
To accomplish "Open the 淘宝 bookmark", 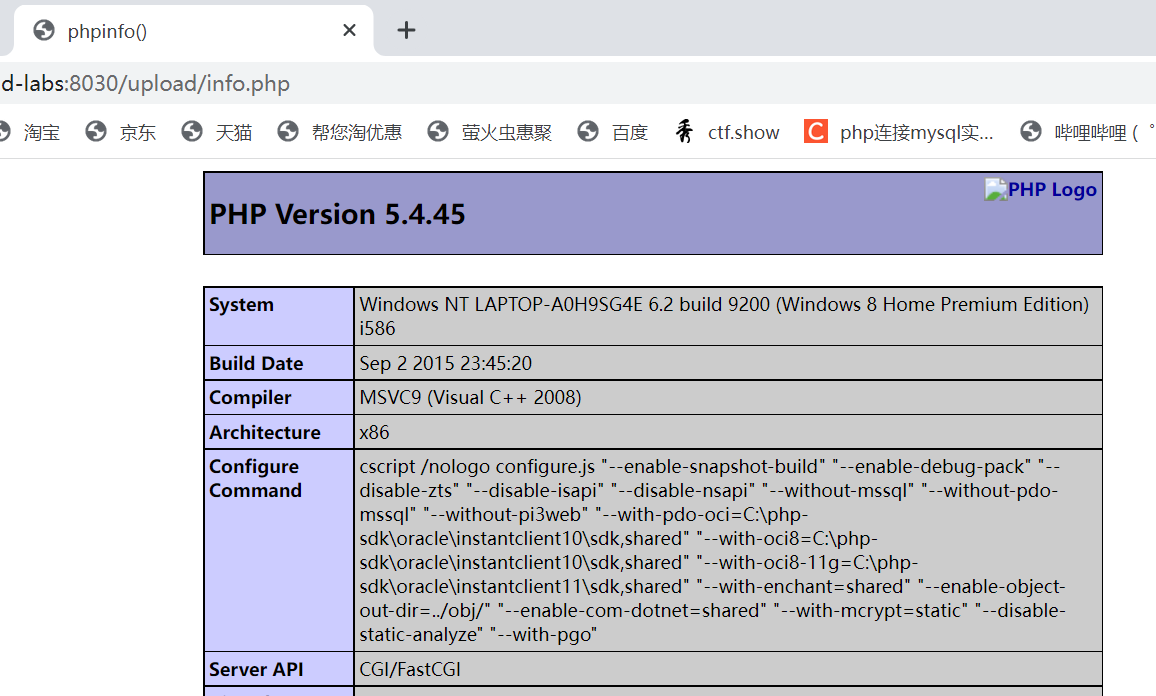I will pyautogui.click(x=30, y=132).
